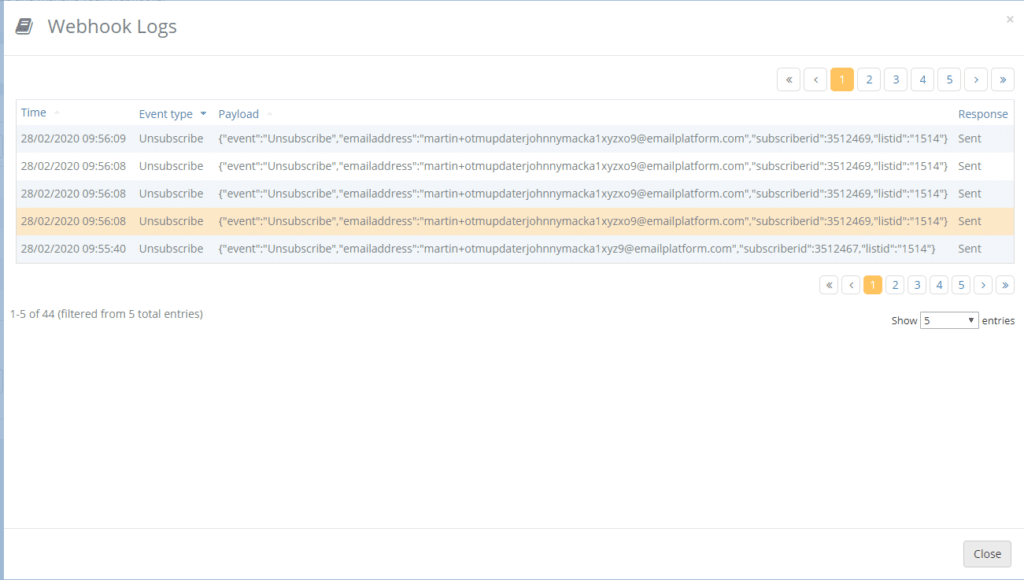Click the Webhook Logs book icon
Image resolution: width=1024 pixels, height=580 pixels.
(24, 26)
